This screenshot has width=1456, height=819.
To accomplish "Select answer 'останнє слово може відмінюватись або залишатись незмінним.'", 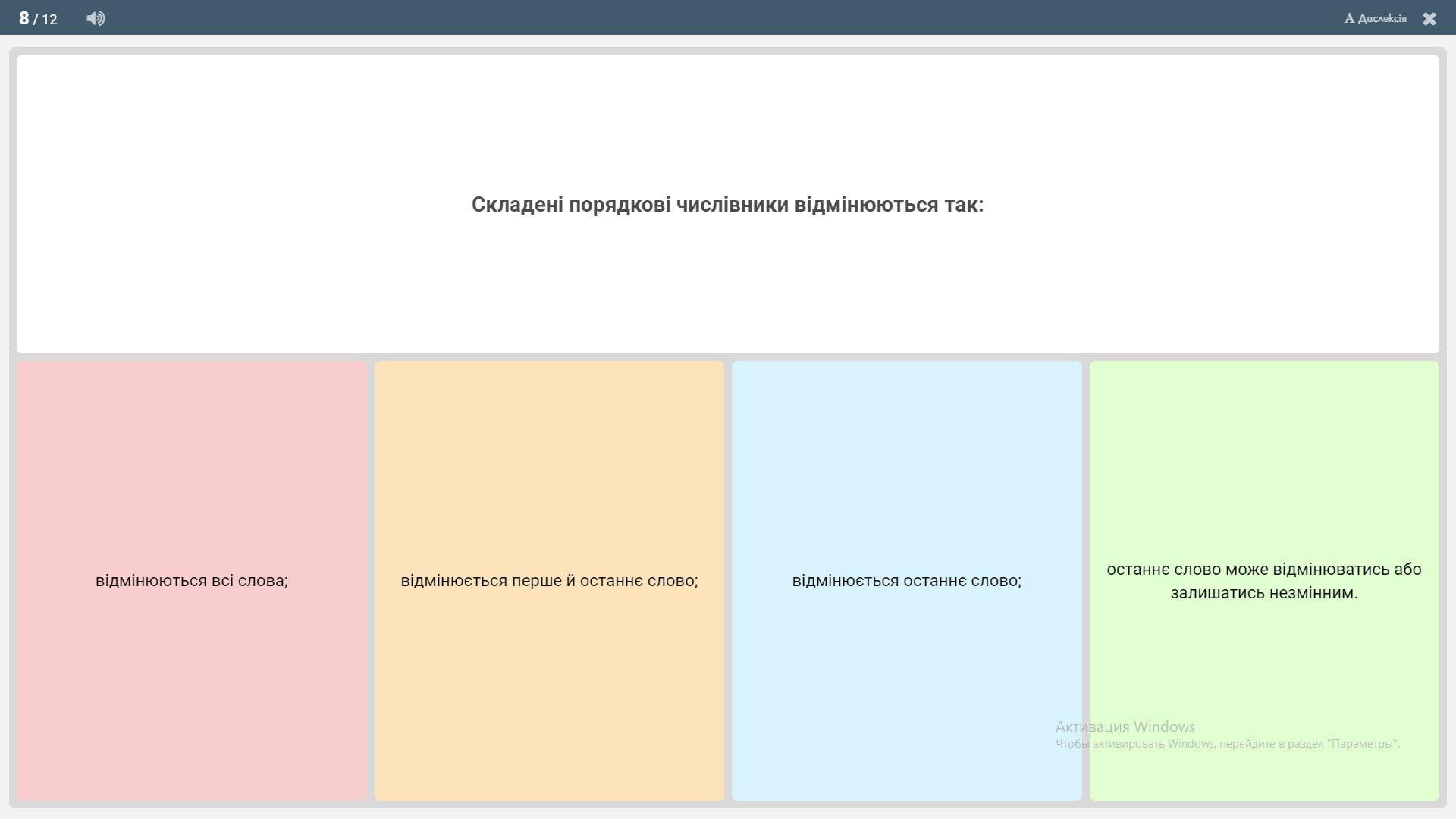I will tap(1264, 580).
